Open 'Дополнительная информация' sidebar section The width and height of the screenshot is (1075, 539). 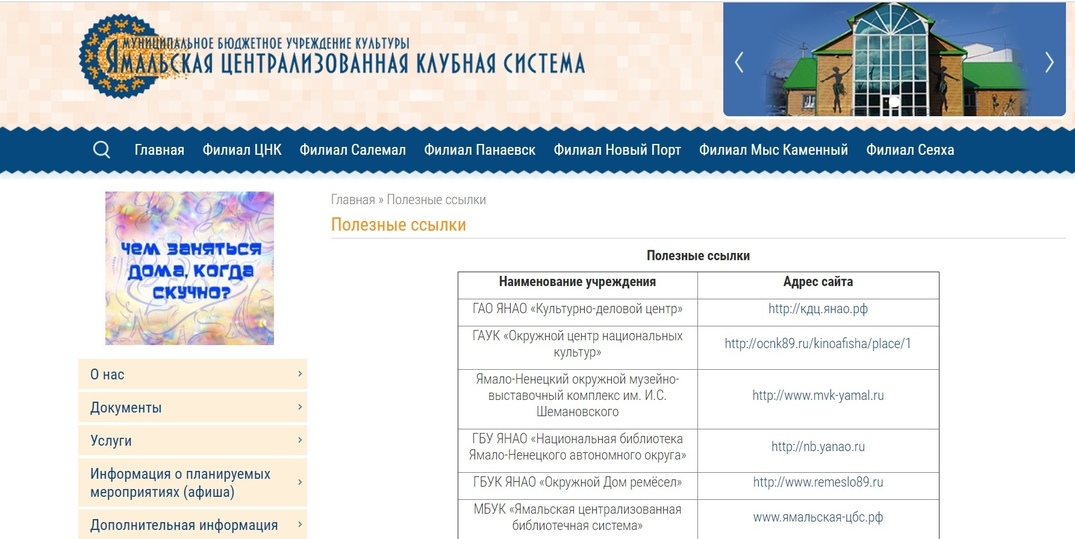[x=192, y=525]
